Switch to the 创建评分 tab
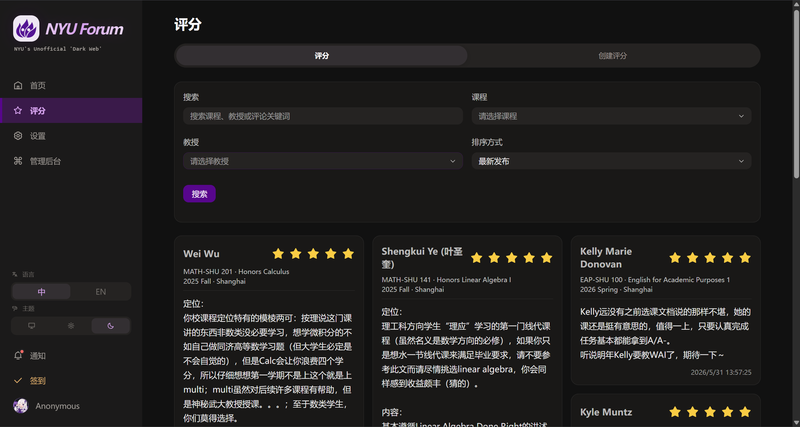800x427 pixels. pyautogui.click(x=613, y=56)
